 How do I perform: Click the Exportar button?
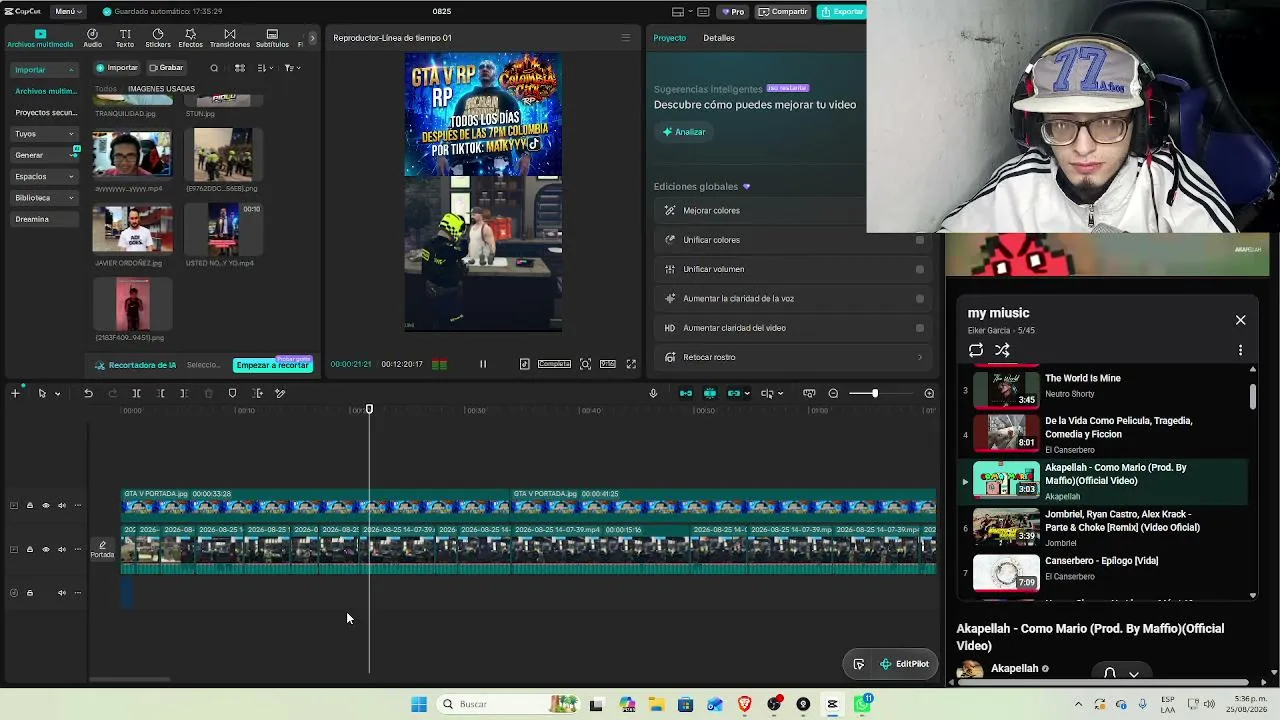pyautogui.click(x=842, y=11)
